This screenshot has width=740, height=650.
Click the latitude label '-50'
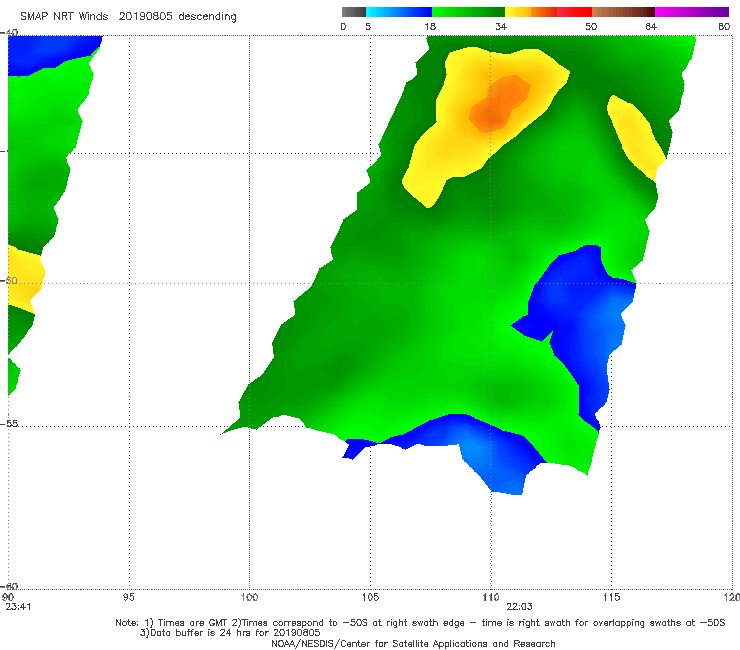[9, 280]
